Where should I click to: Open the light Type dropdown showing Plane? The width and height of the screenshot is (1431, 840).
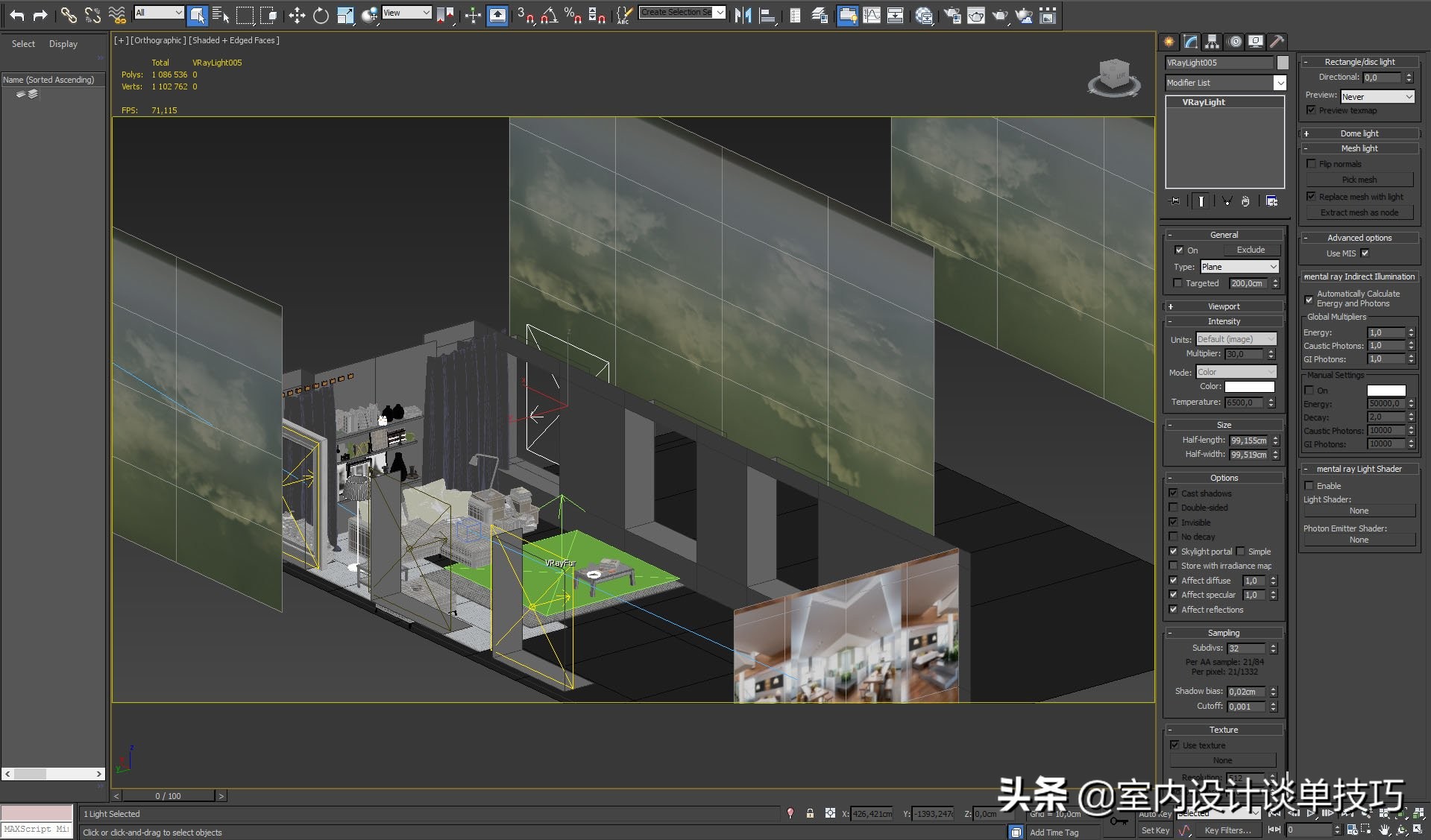point(1239,267)
